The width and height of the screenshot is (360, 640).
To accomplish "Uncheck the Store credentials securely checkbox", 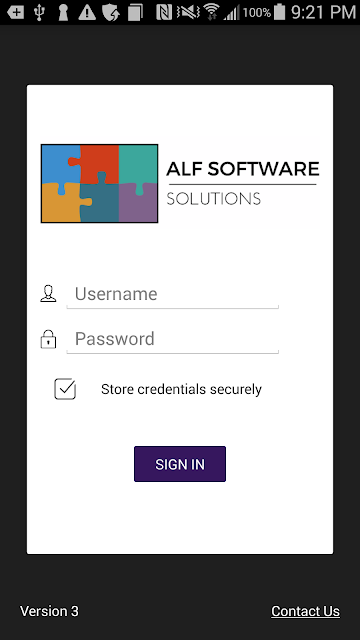I will [x=65, y=389].
